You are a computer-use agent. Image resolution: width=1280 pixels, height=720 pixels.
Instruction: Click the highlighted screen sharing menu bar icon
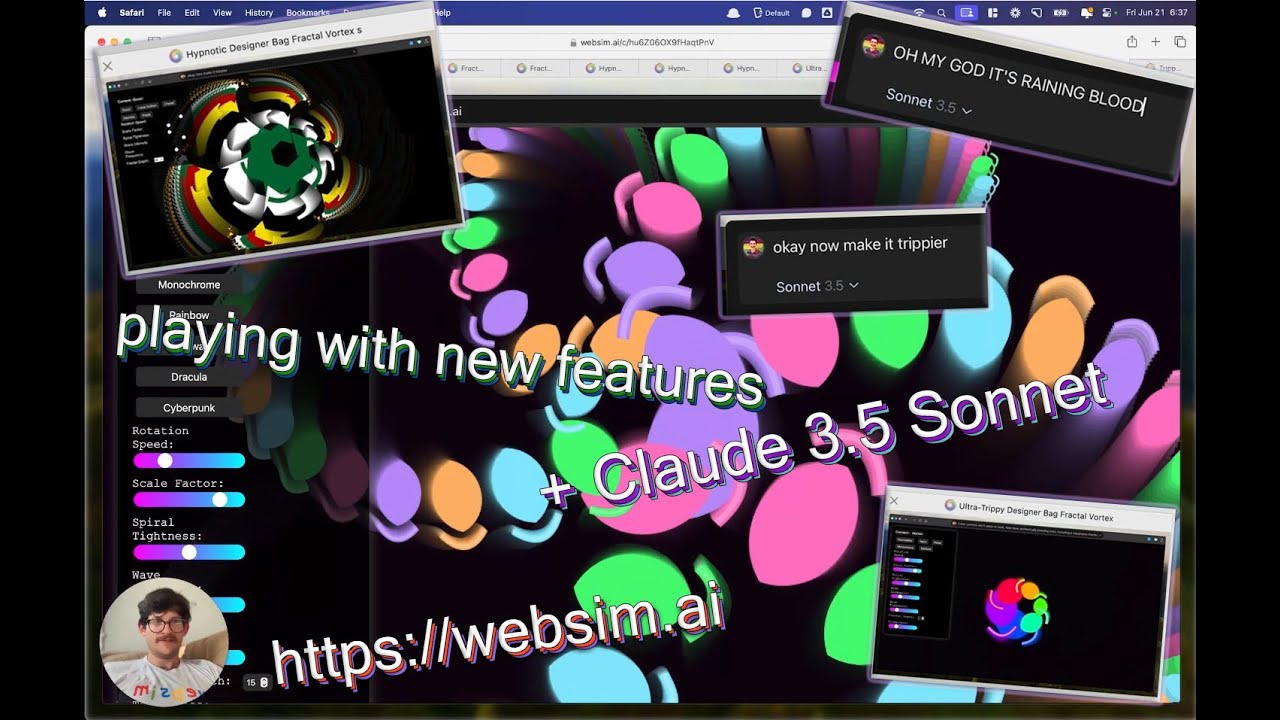[966, 13]
